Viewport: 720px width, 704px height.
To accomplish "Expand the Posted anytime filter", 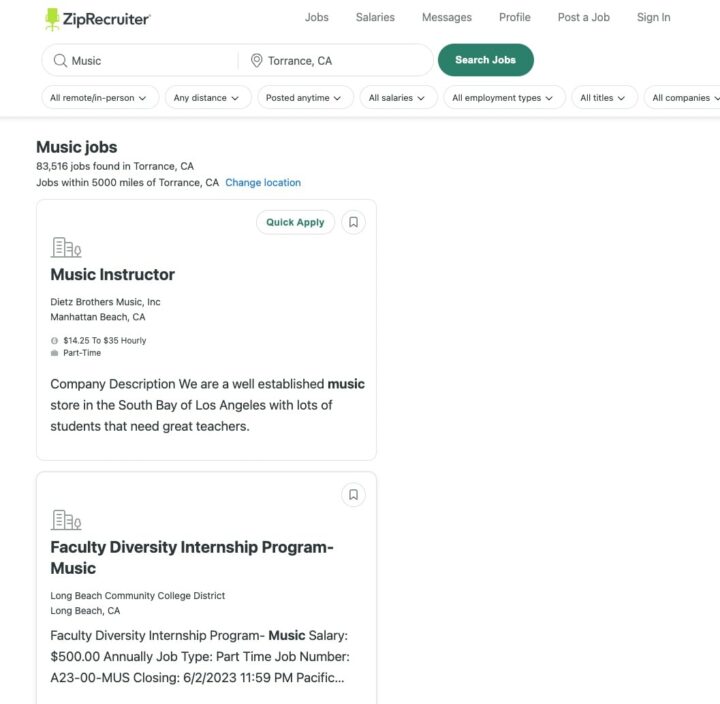I will point(304,98).
